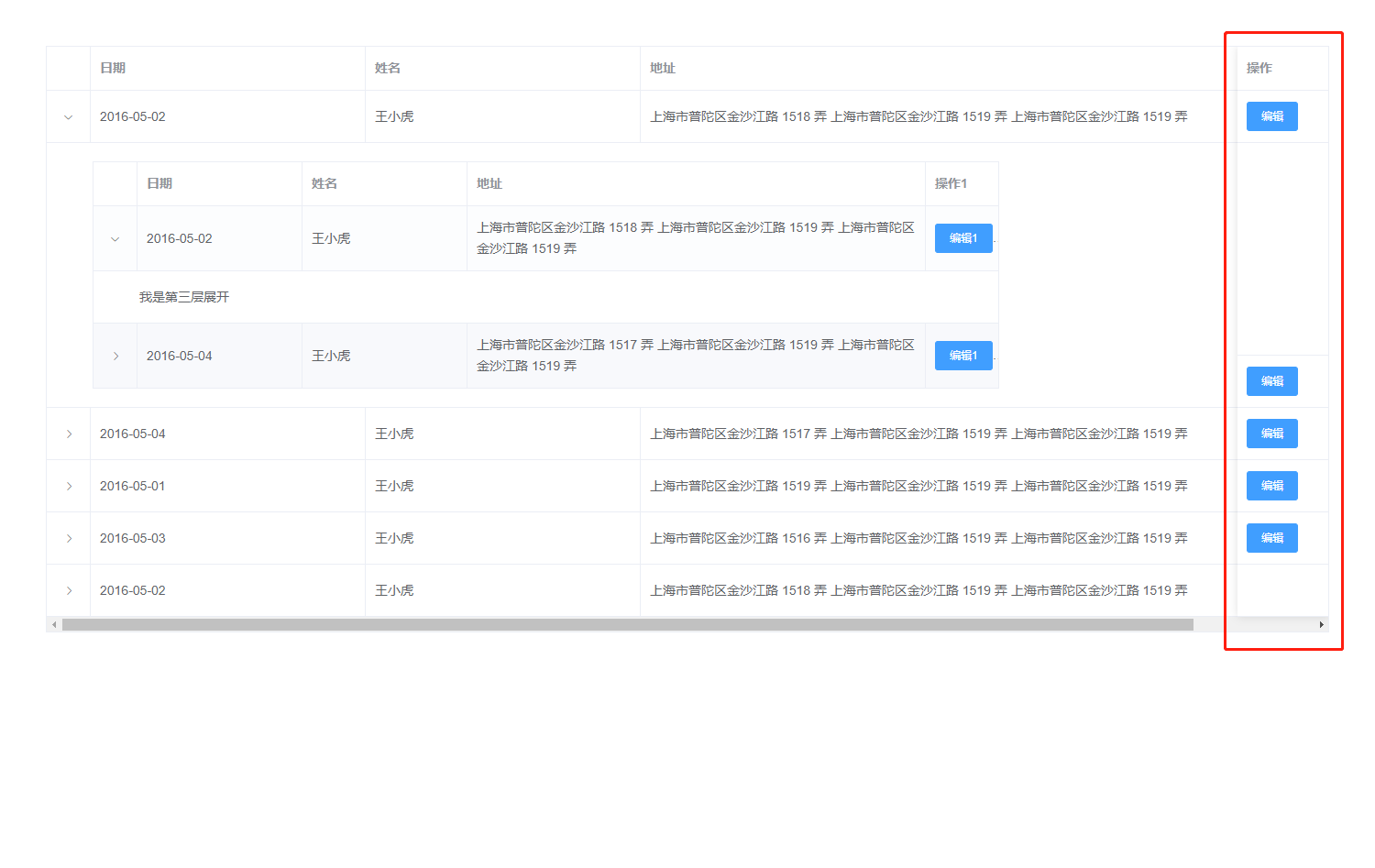Click 编辑 button for the 2016-05-01 row

click(1271, 485)
